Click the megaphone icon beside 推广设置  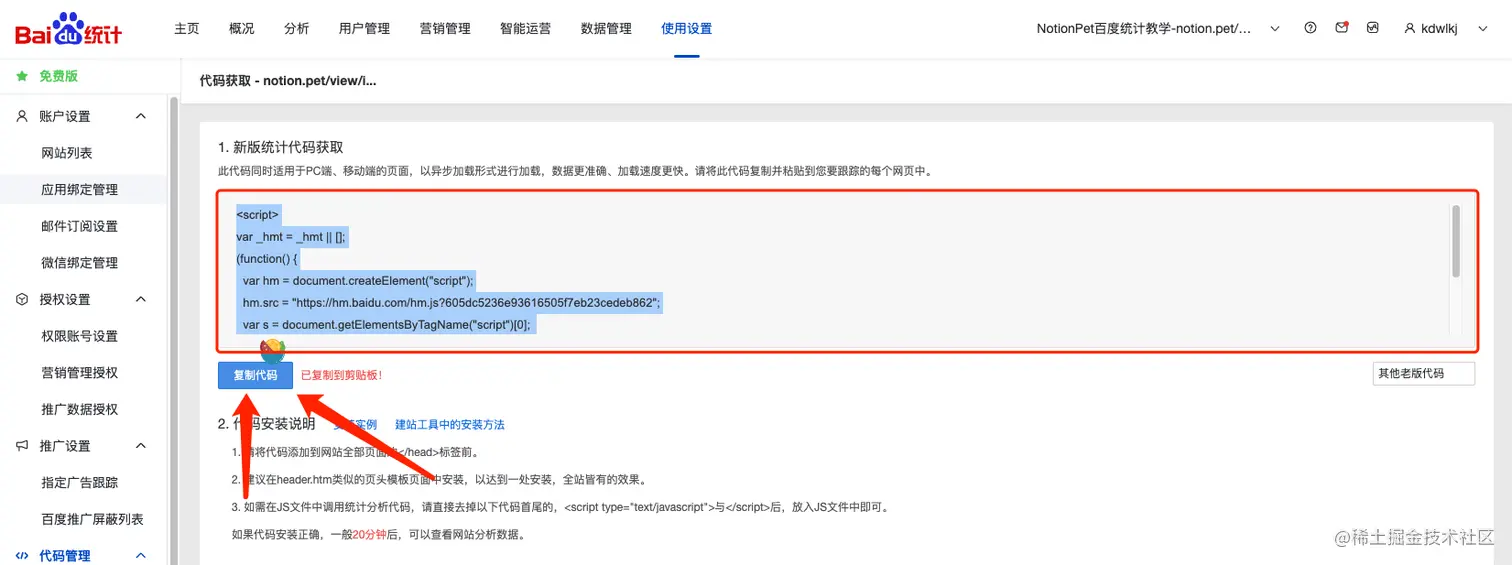click(22, 445)
